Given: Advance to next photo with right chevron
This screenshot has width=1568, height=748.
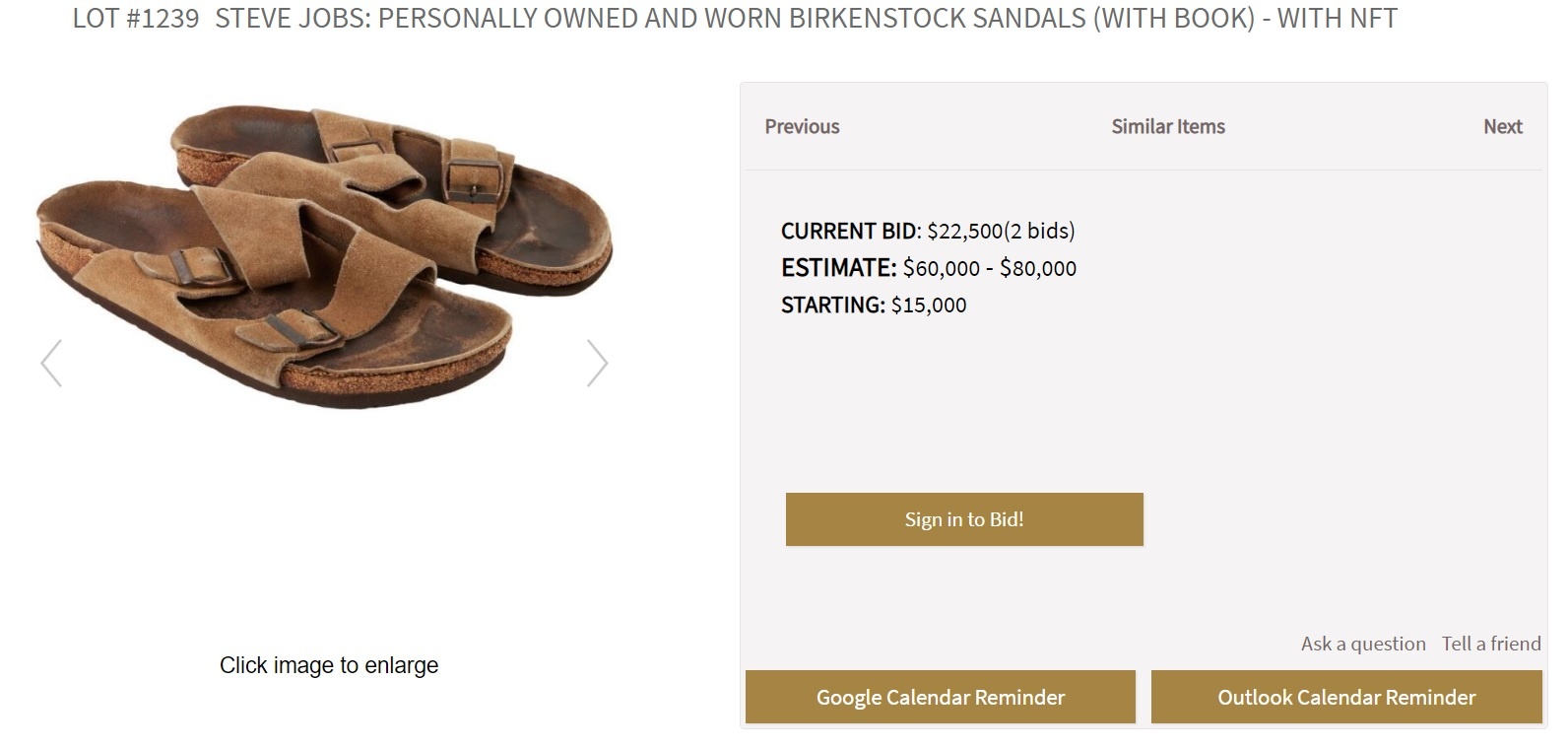Looking at the screenshot, I should coord(597,364).
